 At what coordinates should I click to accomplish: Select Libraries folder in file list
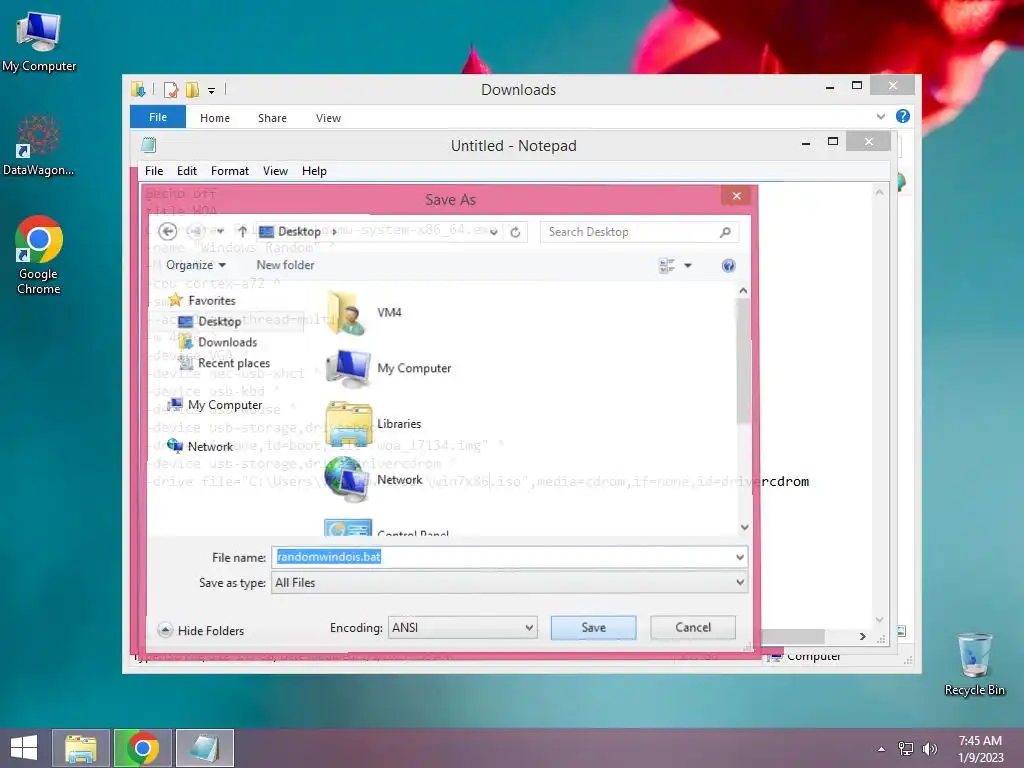point(348,424)
